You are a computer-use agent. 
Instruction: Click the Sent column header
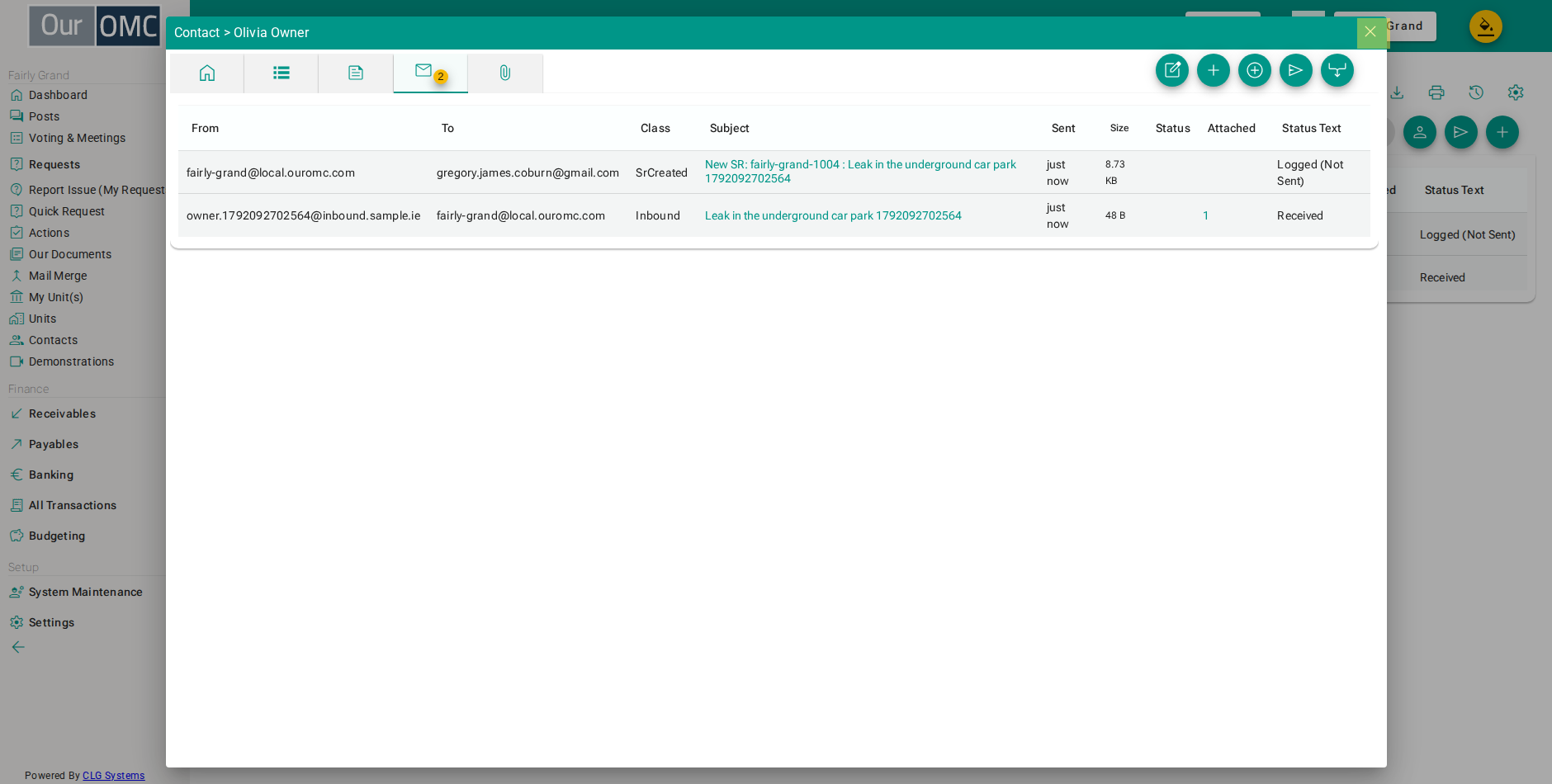click(1063, 128)
